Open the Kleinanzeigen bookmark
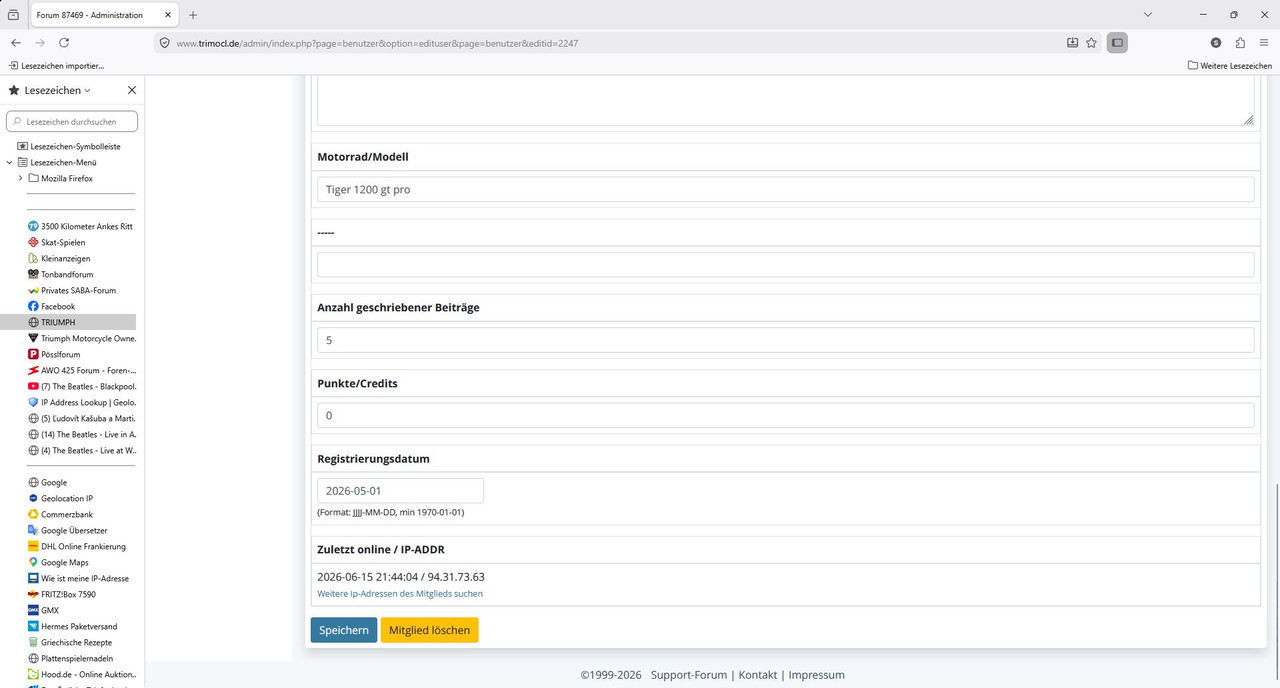Screen dimensions: 1280x688 coord(60,258)
